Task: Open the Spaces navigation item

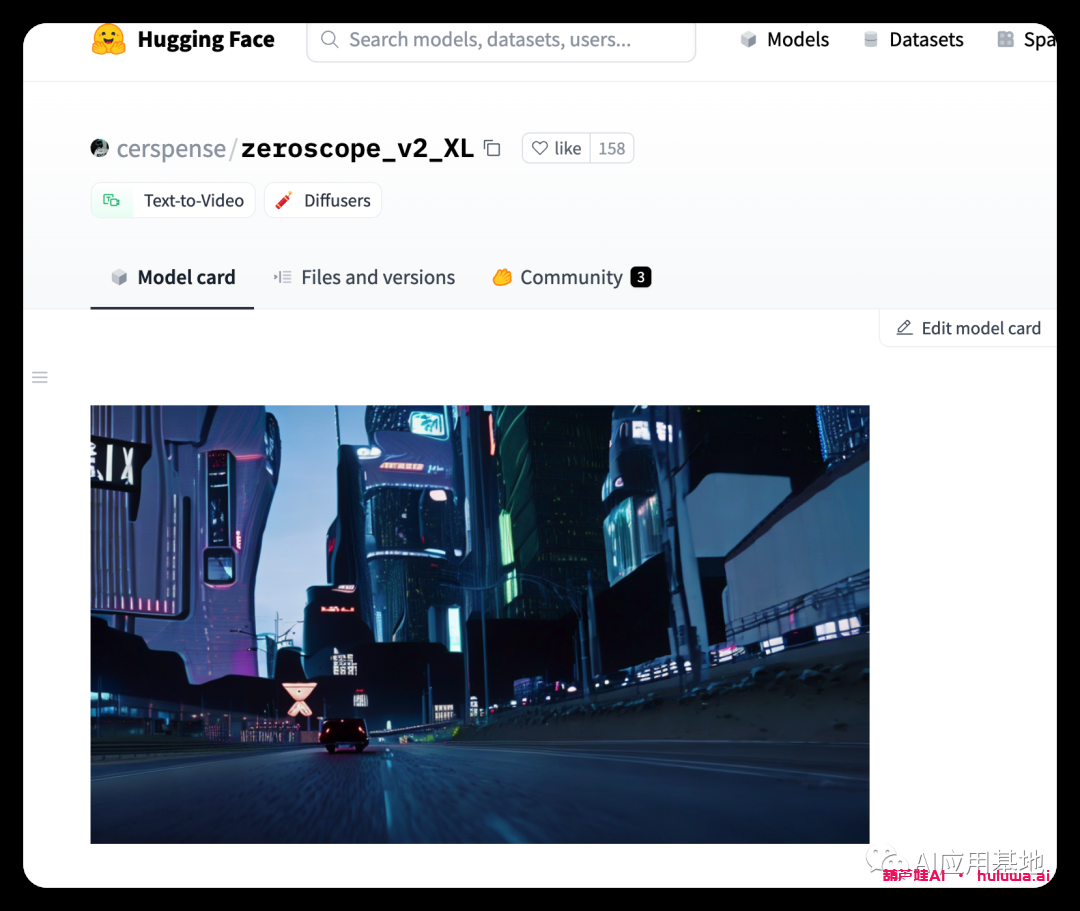Action: (x=1026, y=39)
